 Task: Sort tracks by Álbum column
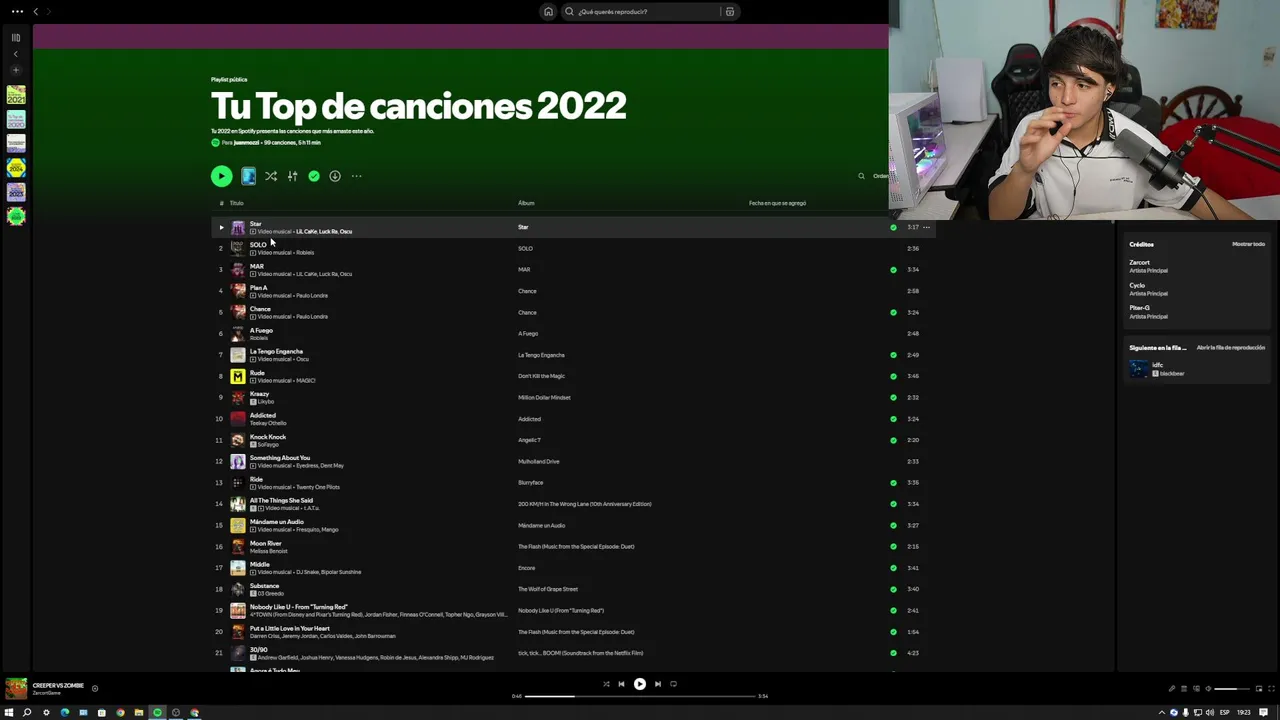(526, 203)
